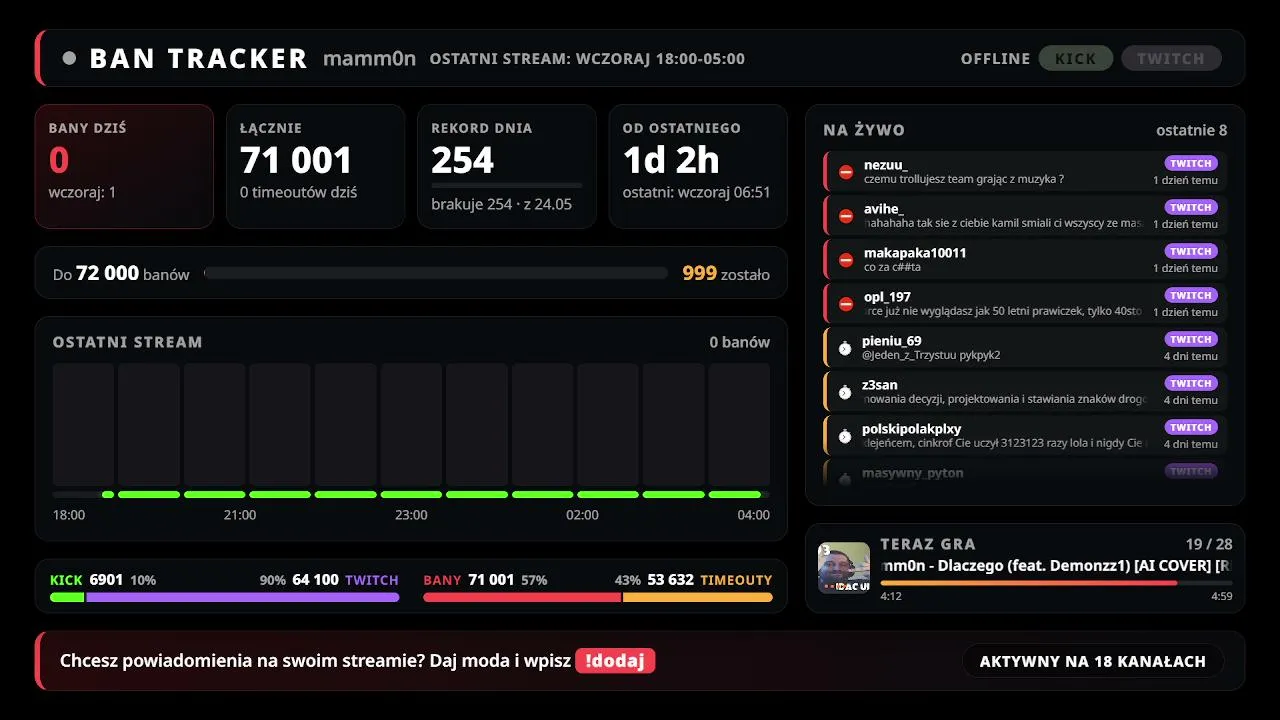Viewport: 1280px width, 720px height.
Task: Select username makapaka10011 in live feed
Action: [x=915, y=253]
